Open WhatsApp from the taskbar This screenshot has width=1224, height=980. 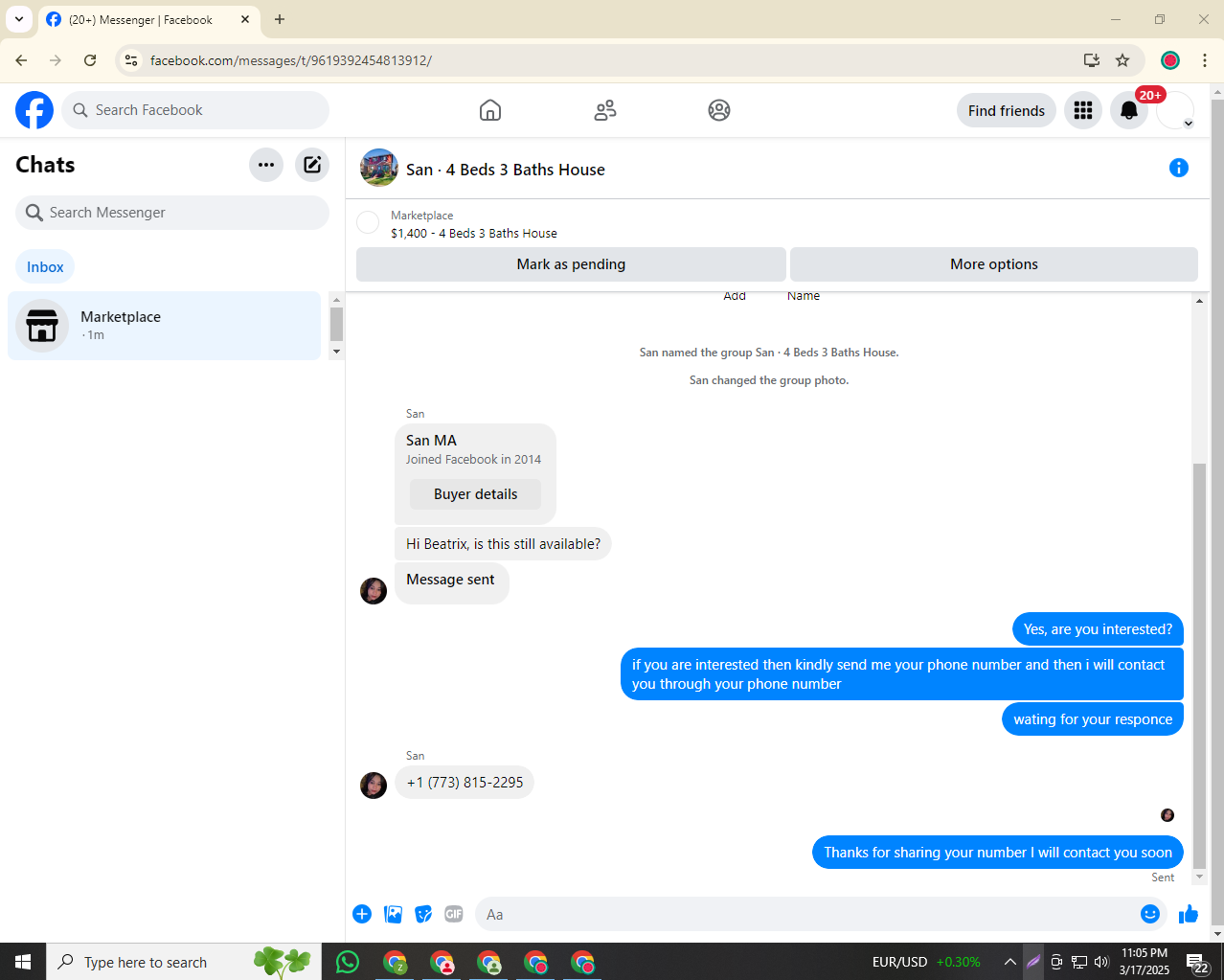click(348, 962)
